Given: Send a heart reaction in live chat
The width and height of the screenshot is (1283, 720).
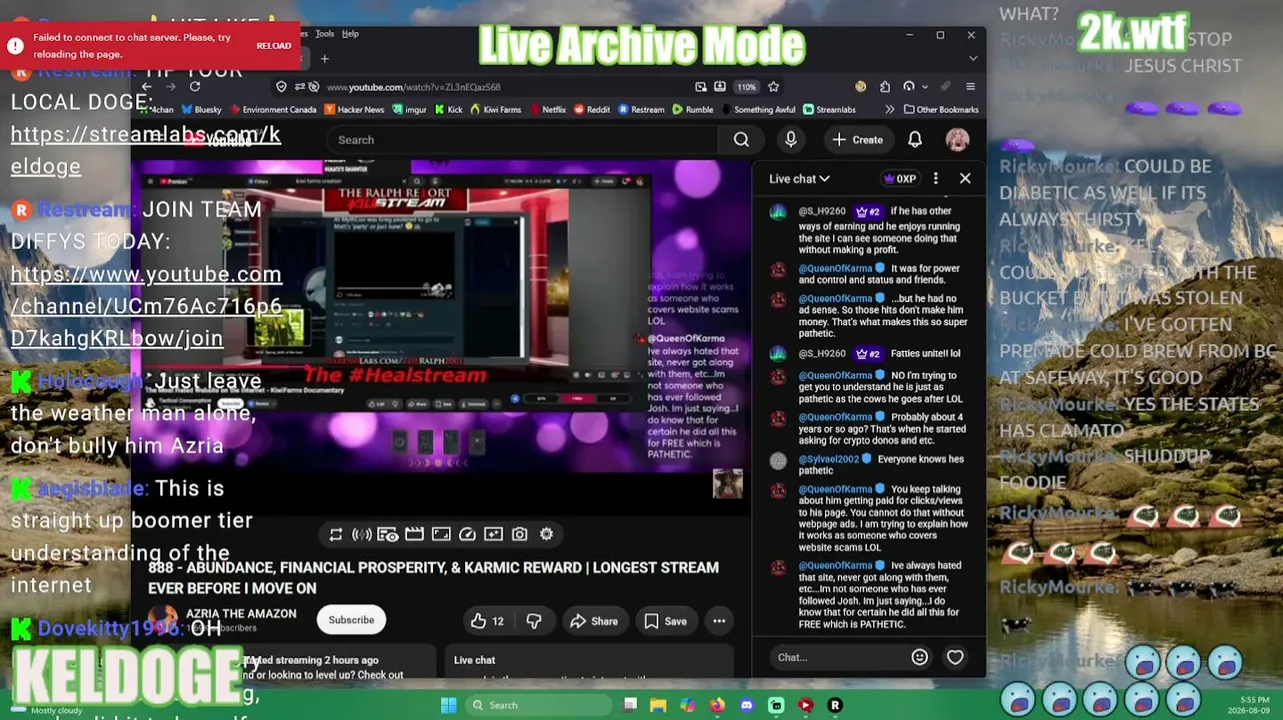Looking at the screenshot, I should tap(955, 657).
